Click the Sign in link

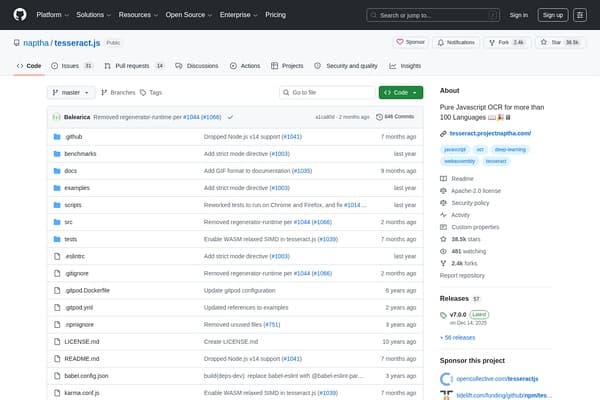click(x=518, y=15)
